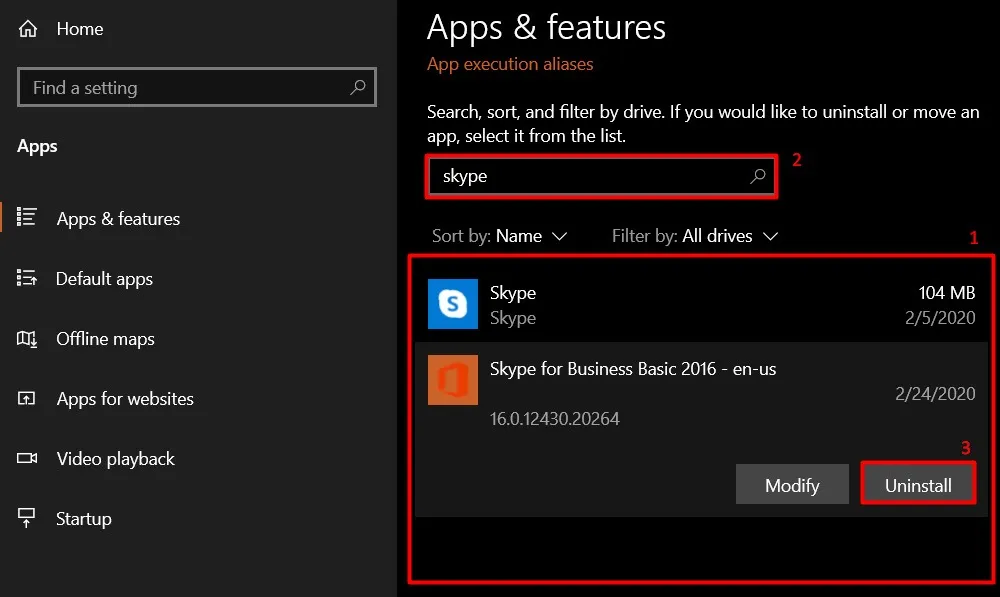Click the app list search box containing skype
1000x597 pixels.
[x=601, y=176]
